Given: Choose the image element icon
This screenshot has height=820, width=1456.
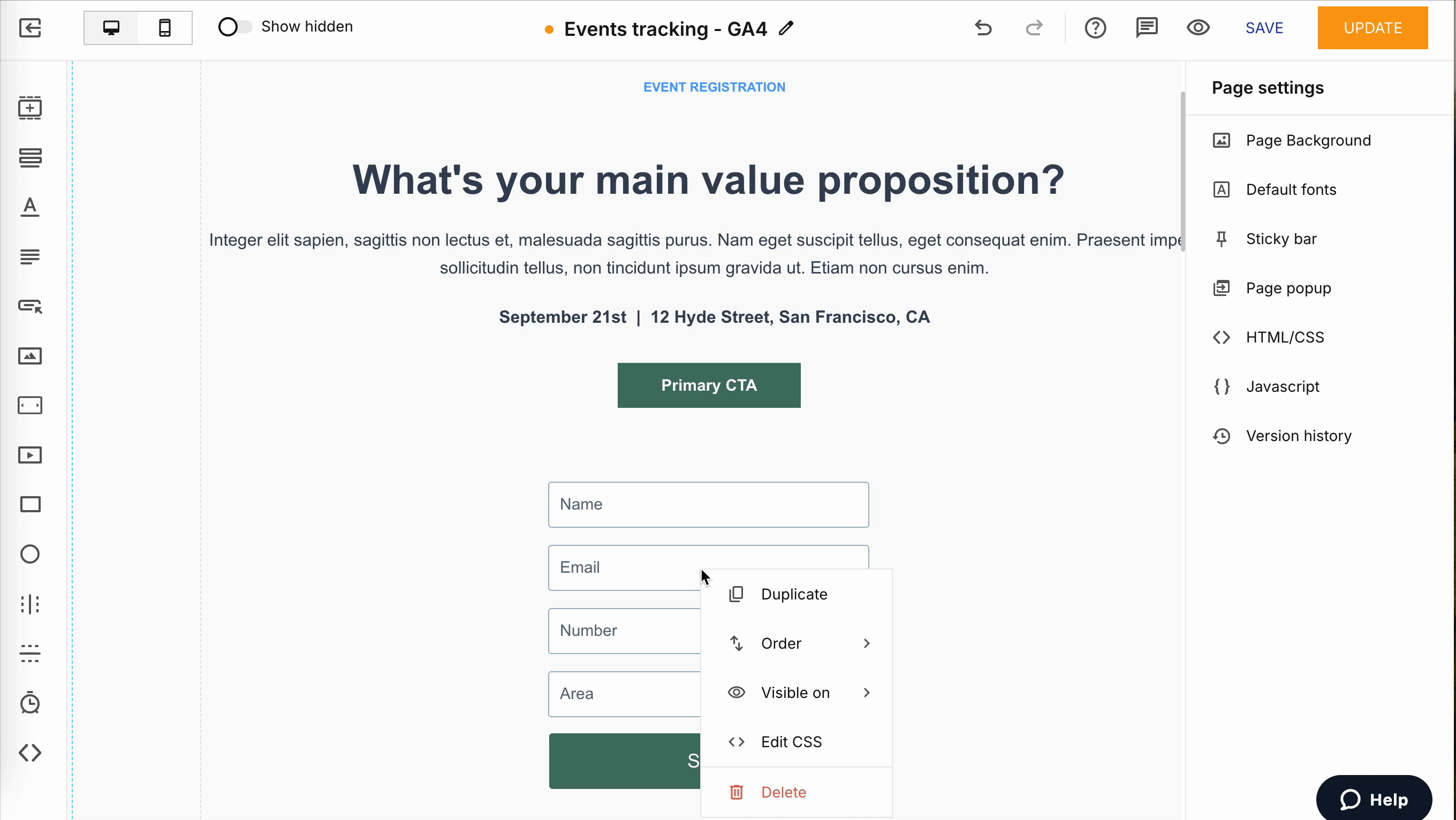Looking at the screenshot, I should pos(30,356).
